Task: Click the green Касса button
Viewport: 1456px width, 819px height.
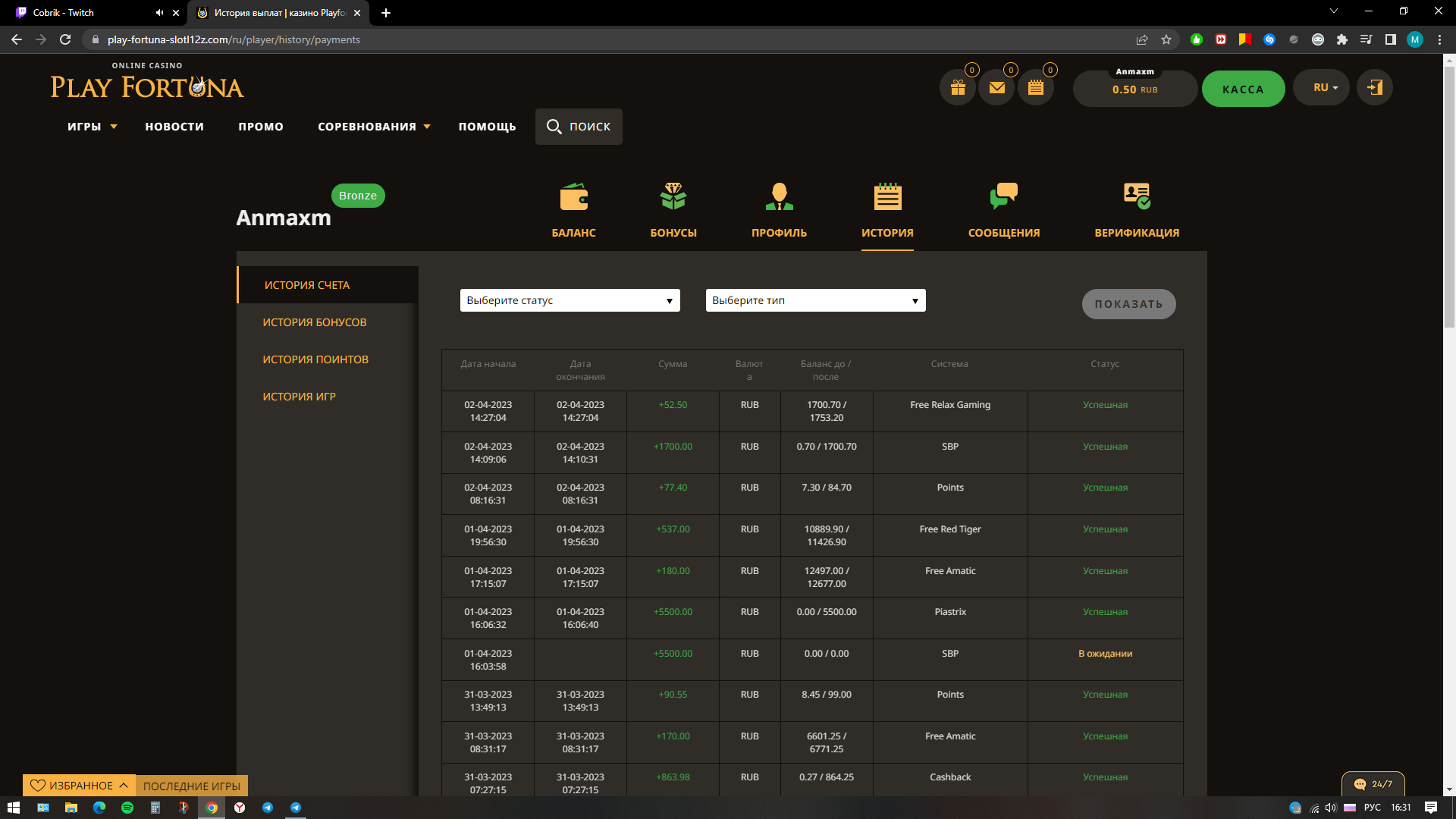Action: [1242, 89]
